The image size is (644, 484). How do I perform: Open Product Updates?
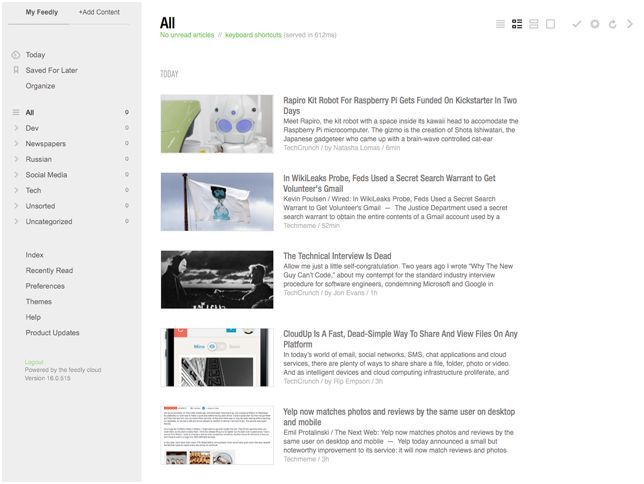[53, 333]
